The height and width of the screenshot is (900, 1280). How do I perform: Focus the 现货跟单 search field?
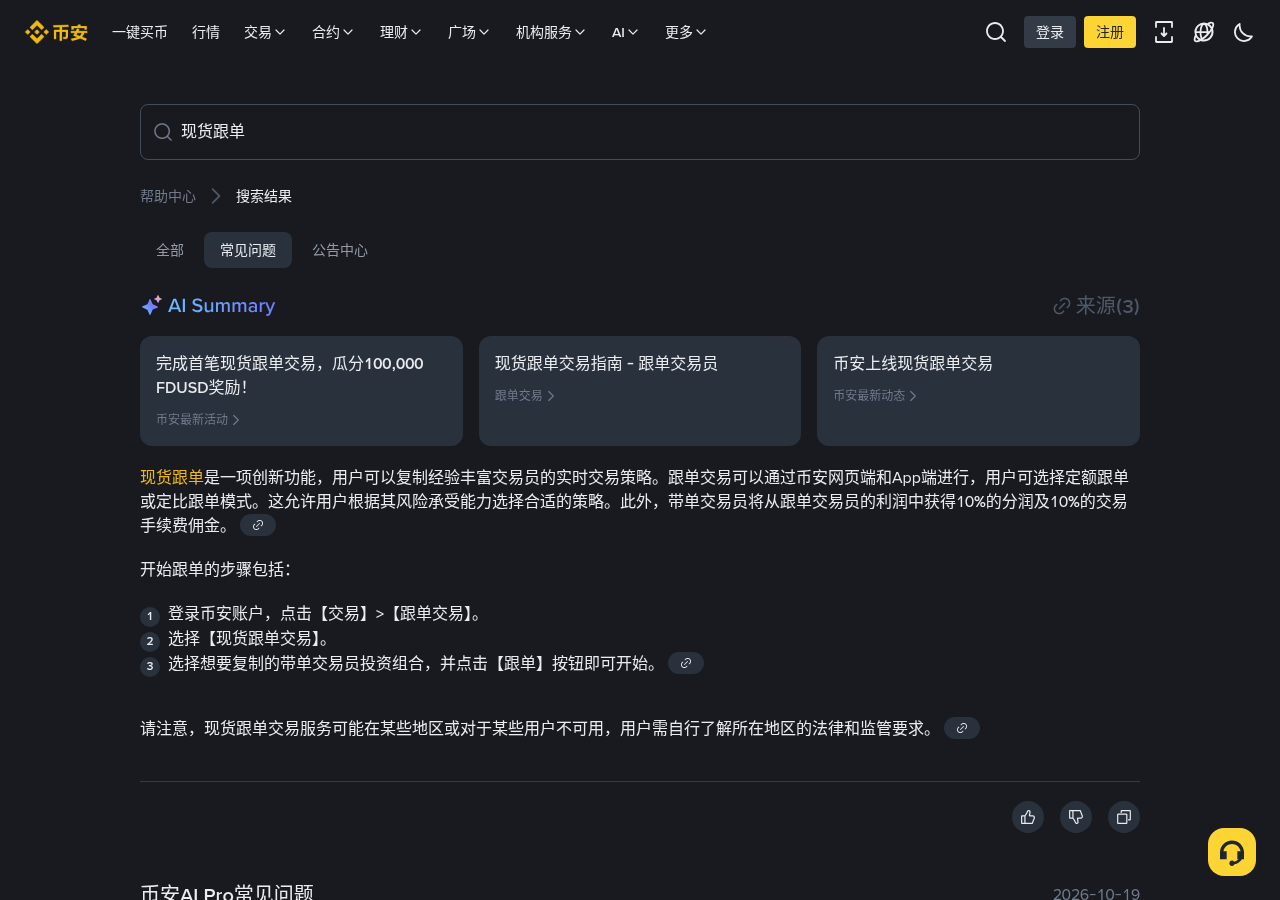pos(640,132)
